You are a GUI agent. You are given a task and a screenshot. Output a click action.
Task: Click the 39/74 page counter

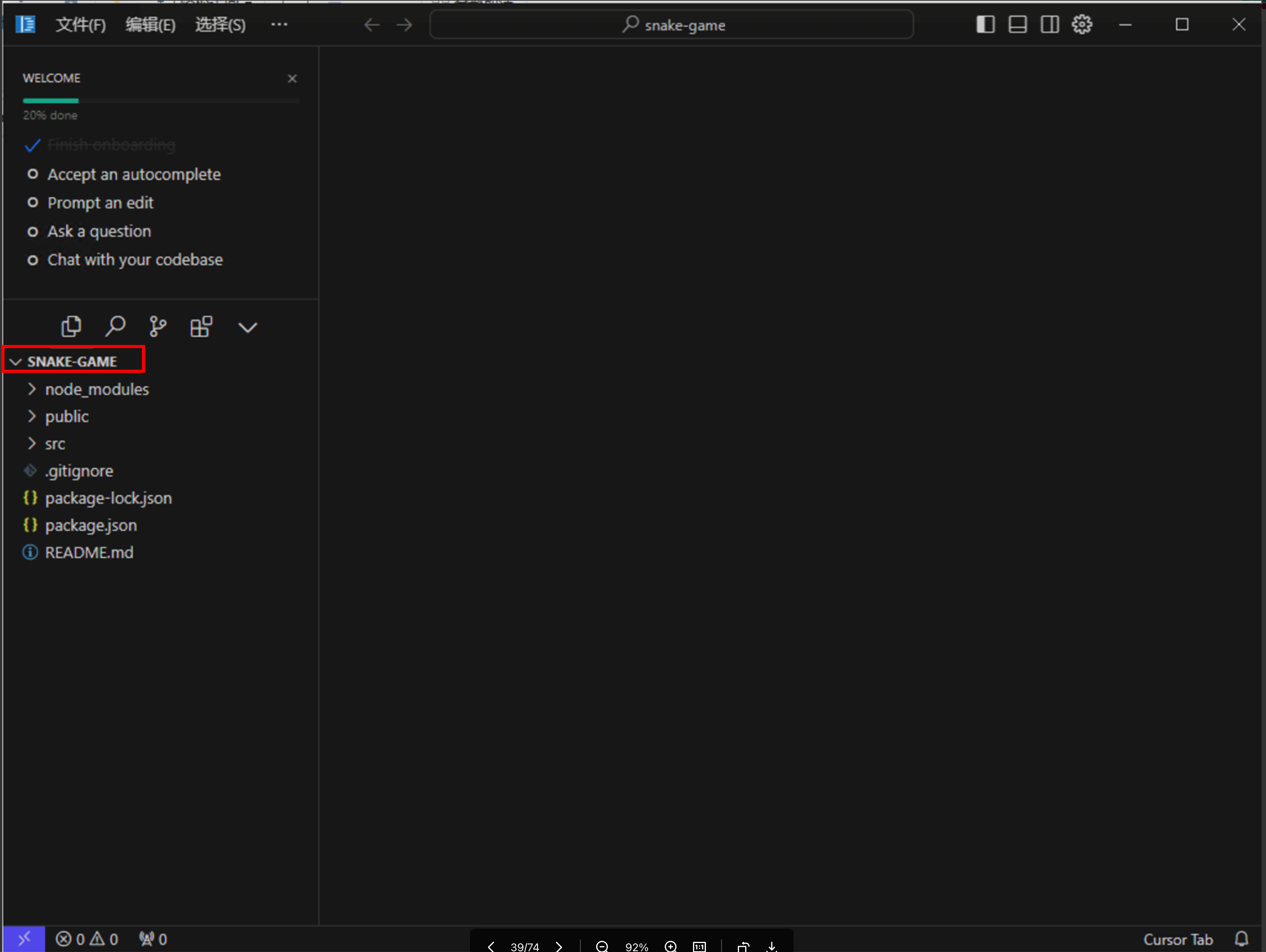coord(525,947)
